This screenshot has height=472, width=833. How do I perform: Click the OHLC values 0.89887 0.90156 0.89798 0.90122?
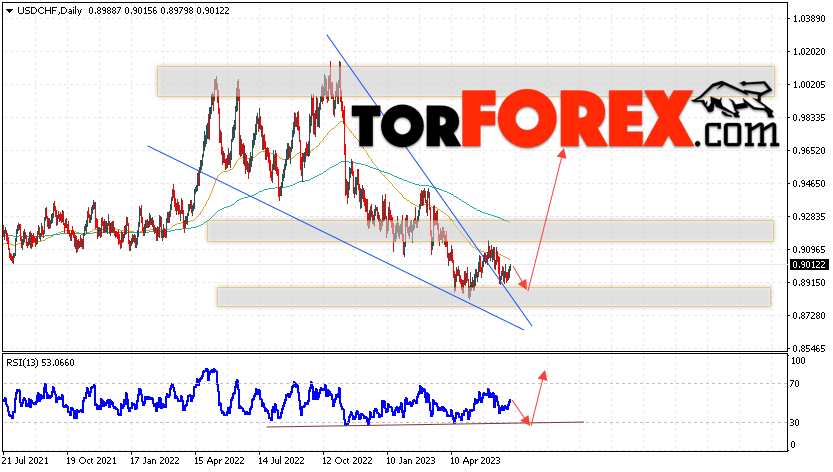click(159, 11)
